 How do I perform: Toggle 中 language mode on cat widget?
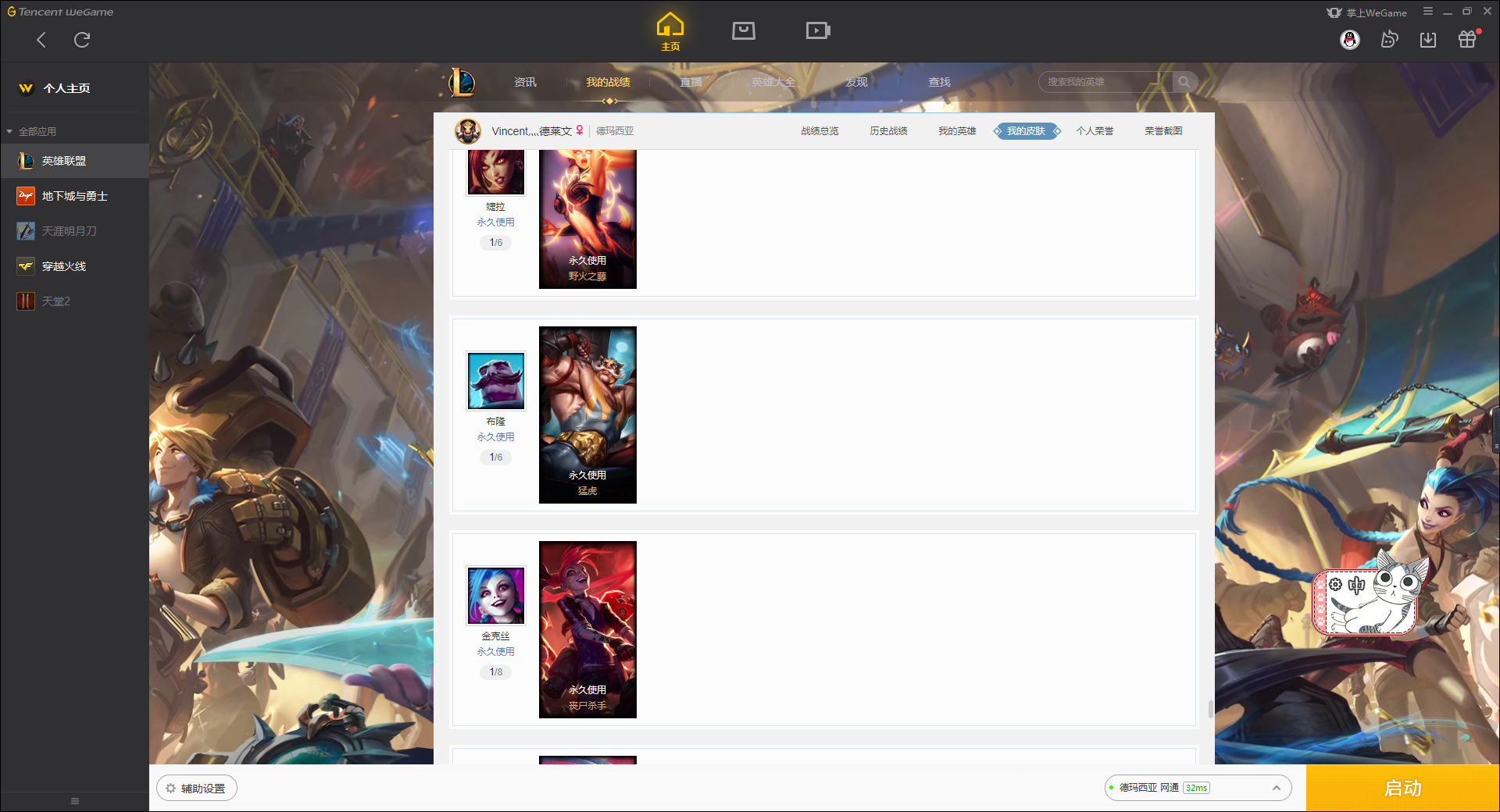click(1356, 585)
